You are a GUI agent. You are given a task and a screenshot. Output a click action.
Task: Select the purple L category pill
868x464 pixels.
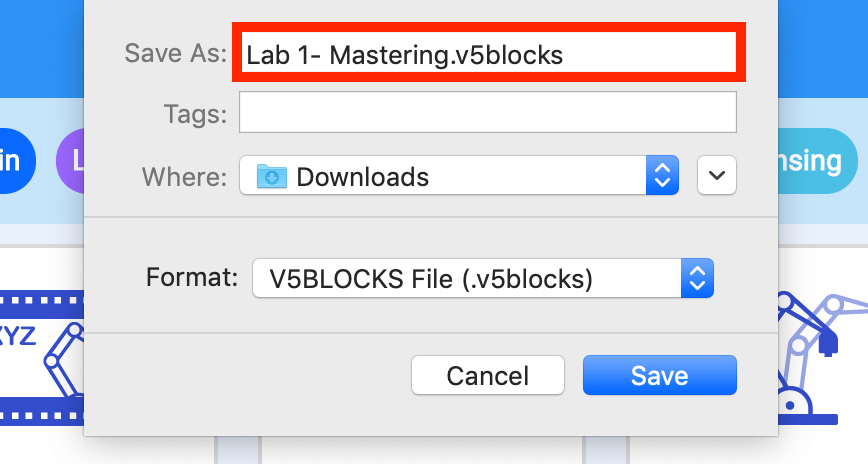[x=70, y=161]
